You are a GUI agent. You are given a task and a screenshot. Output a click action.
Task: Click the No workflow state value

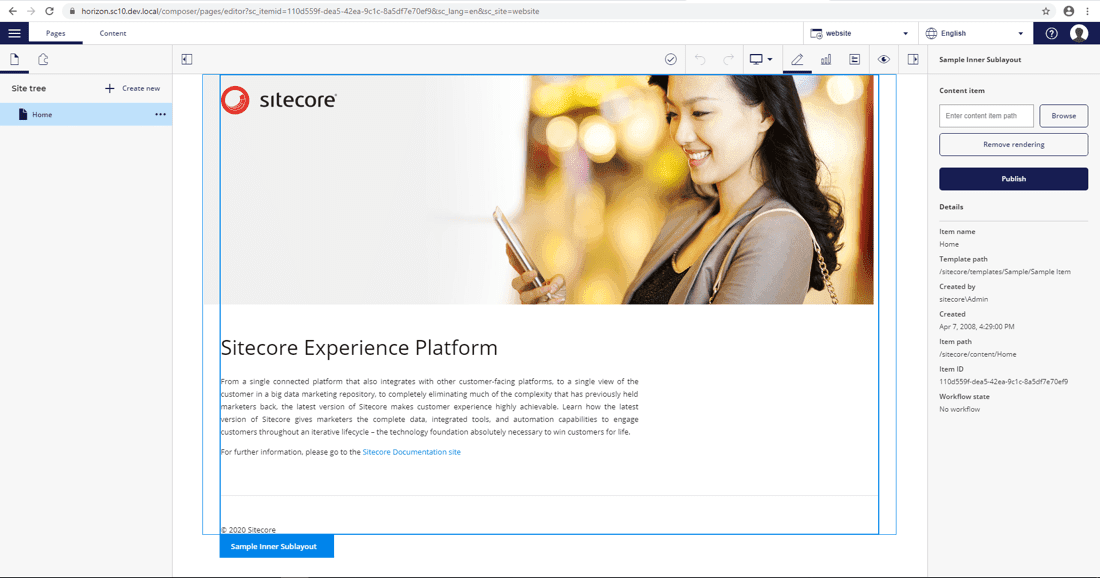coord(959,409)
